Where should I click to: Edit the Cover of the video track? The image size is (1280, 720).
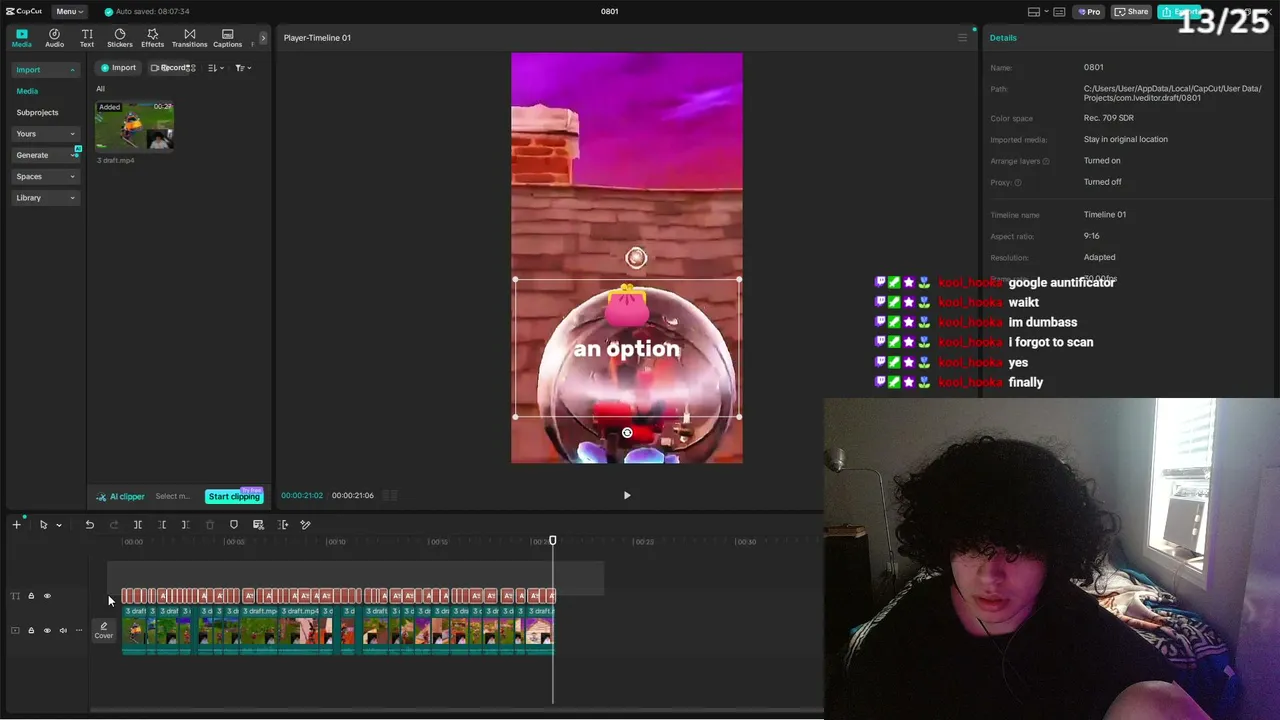coord(104,630)
